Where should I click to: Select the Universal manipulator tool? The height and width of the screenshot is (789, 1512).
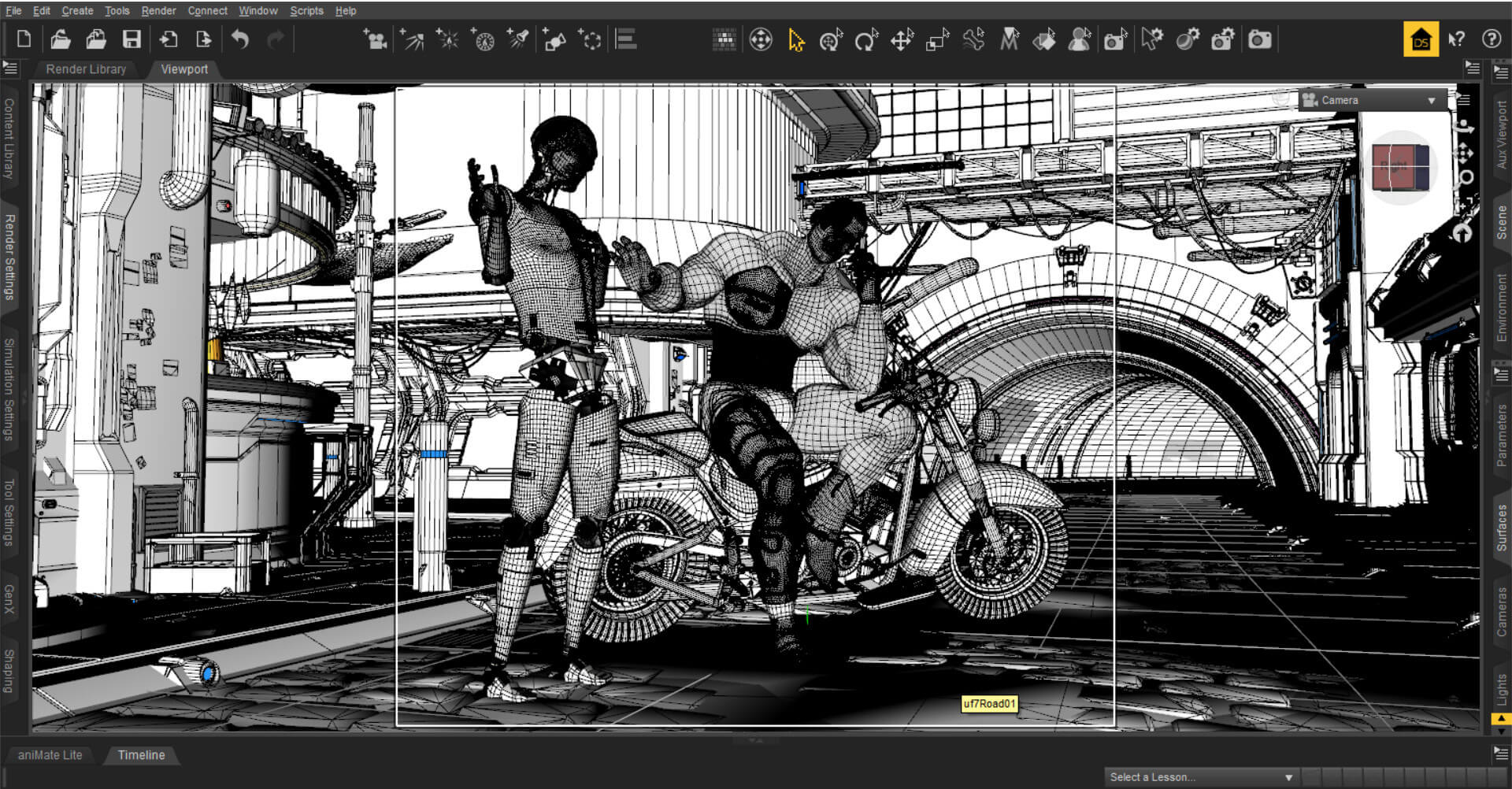pos(761,39)
